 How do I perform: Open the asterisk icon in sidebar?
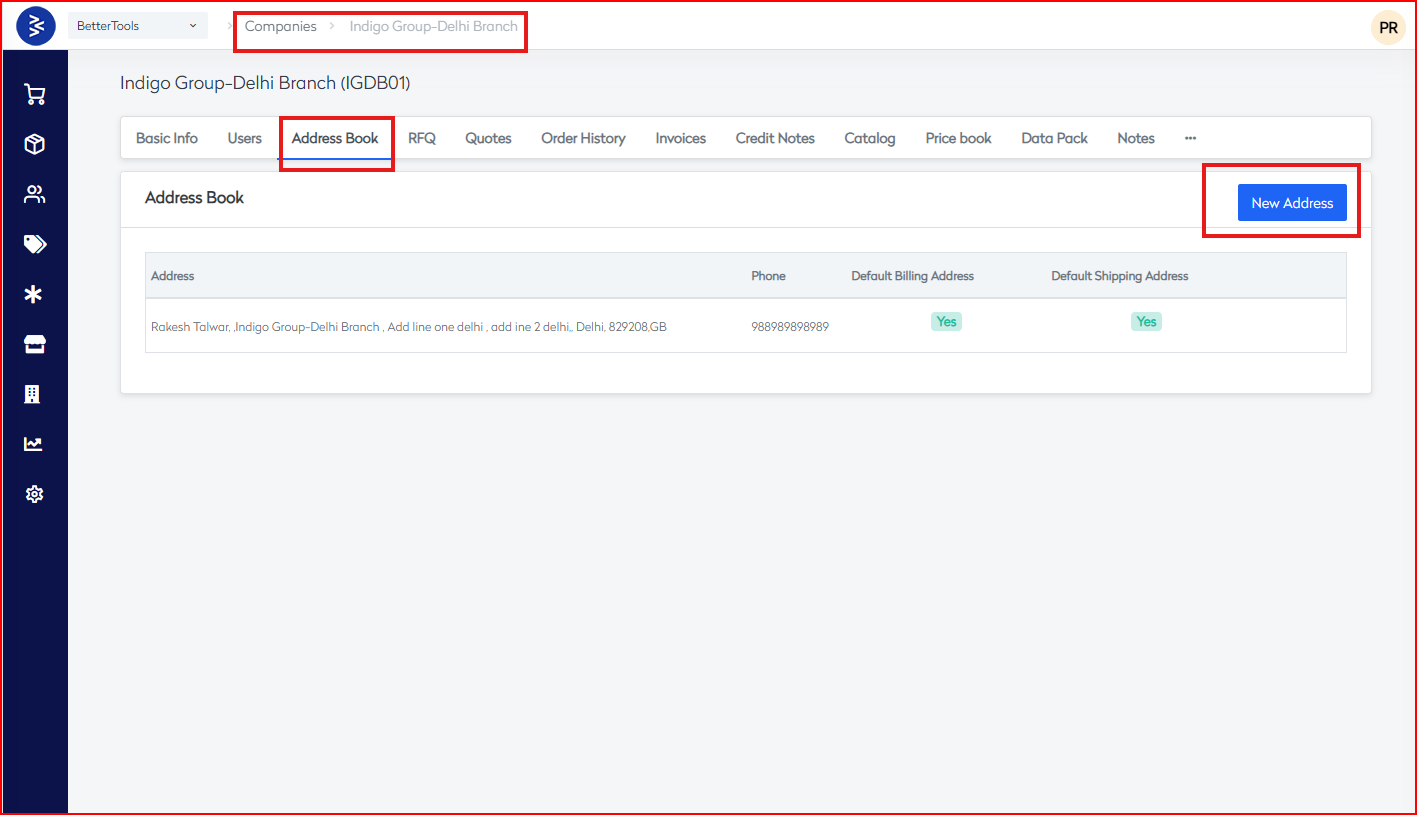tap(35, 294)
